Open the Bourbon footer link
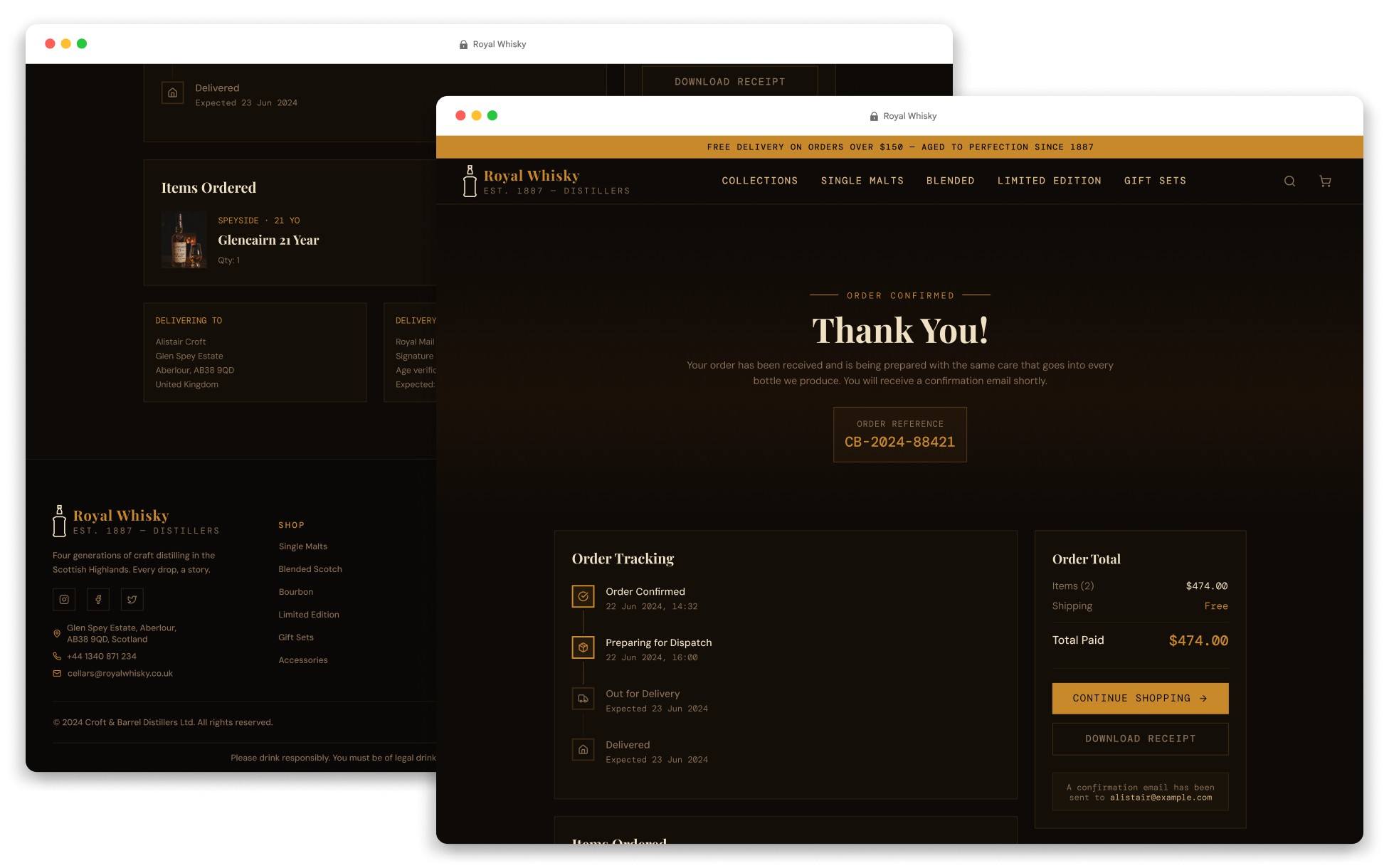Screen dimensions: 1389x868 coord(296,592)
